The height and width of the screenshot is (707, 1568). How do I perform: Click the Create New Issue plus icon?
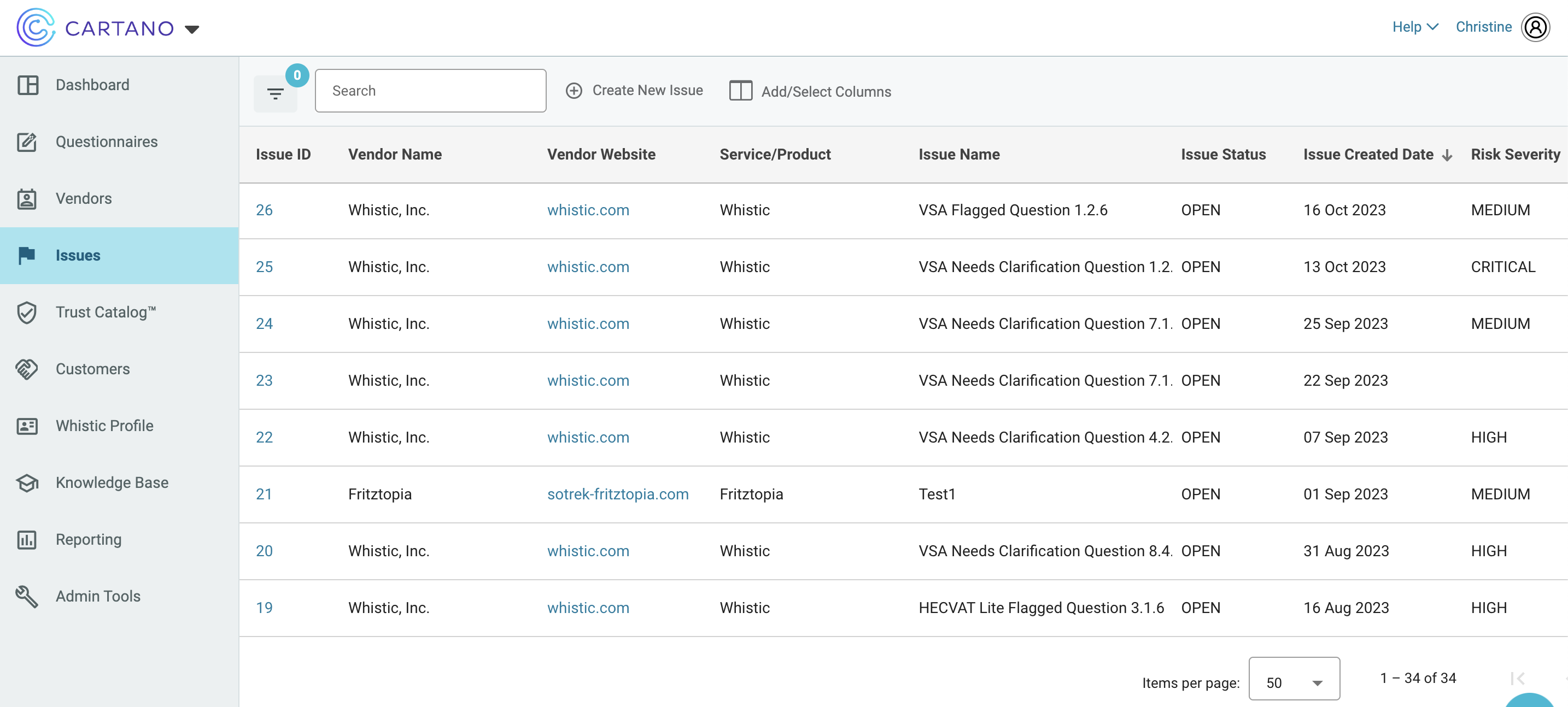574,91
